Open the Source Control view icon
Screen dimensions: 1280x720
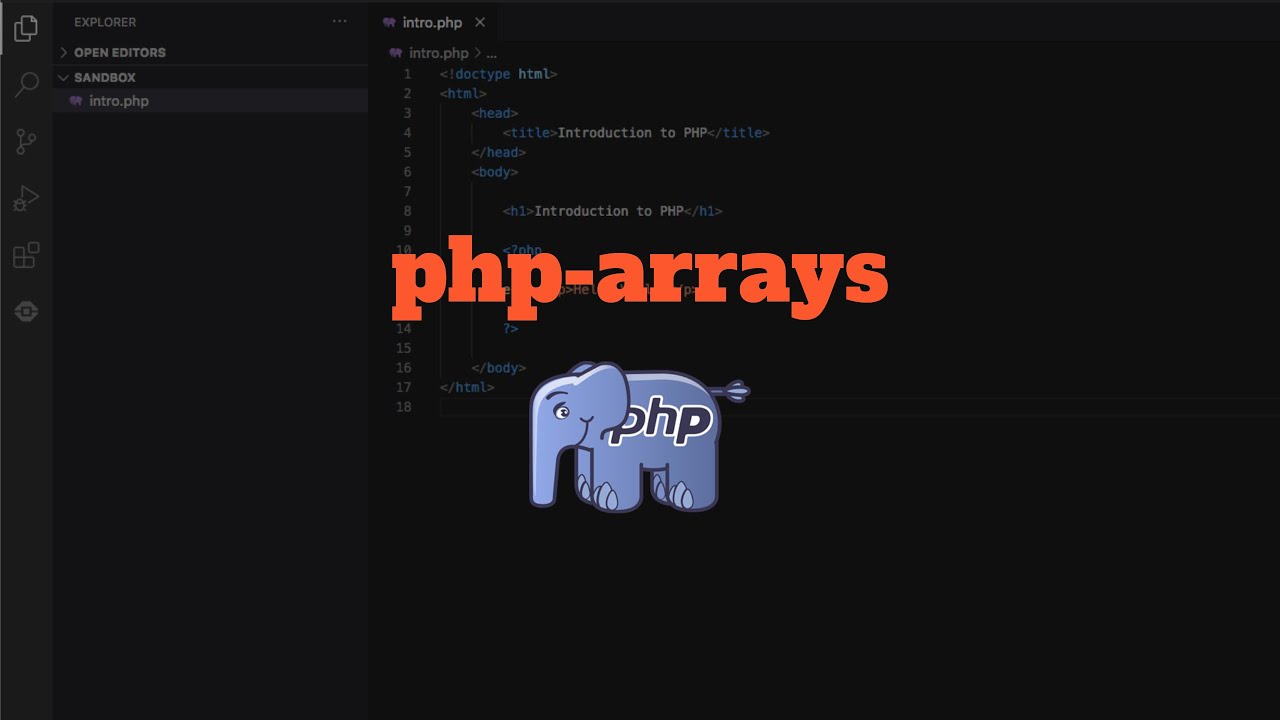[26, 142]
